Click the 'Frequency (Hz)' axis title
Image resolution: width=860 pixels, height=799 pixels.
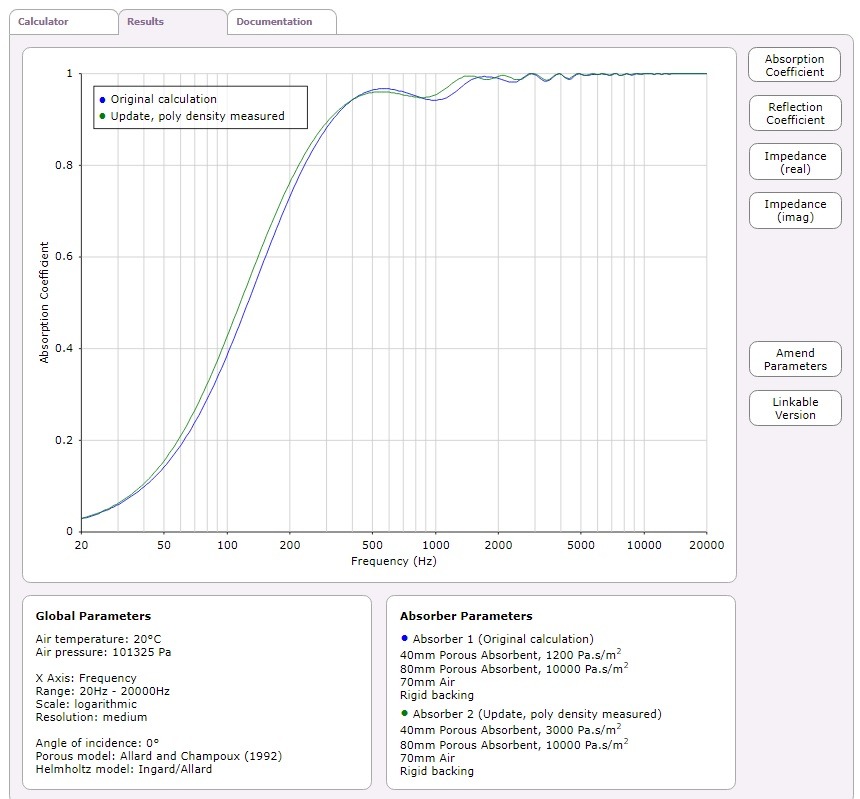tap(394, 561)
